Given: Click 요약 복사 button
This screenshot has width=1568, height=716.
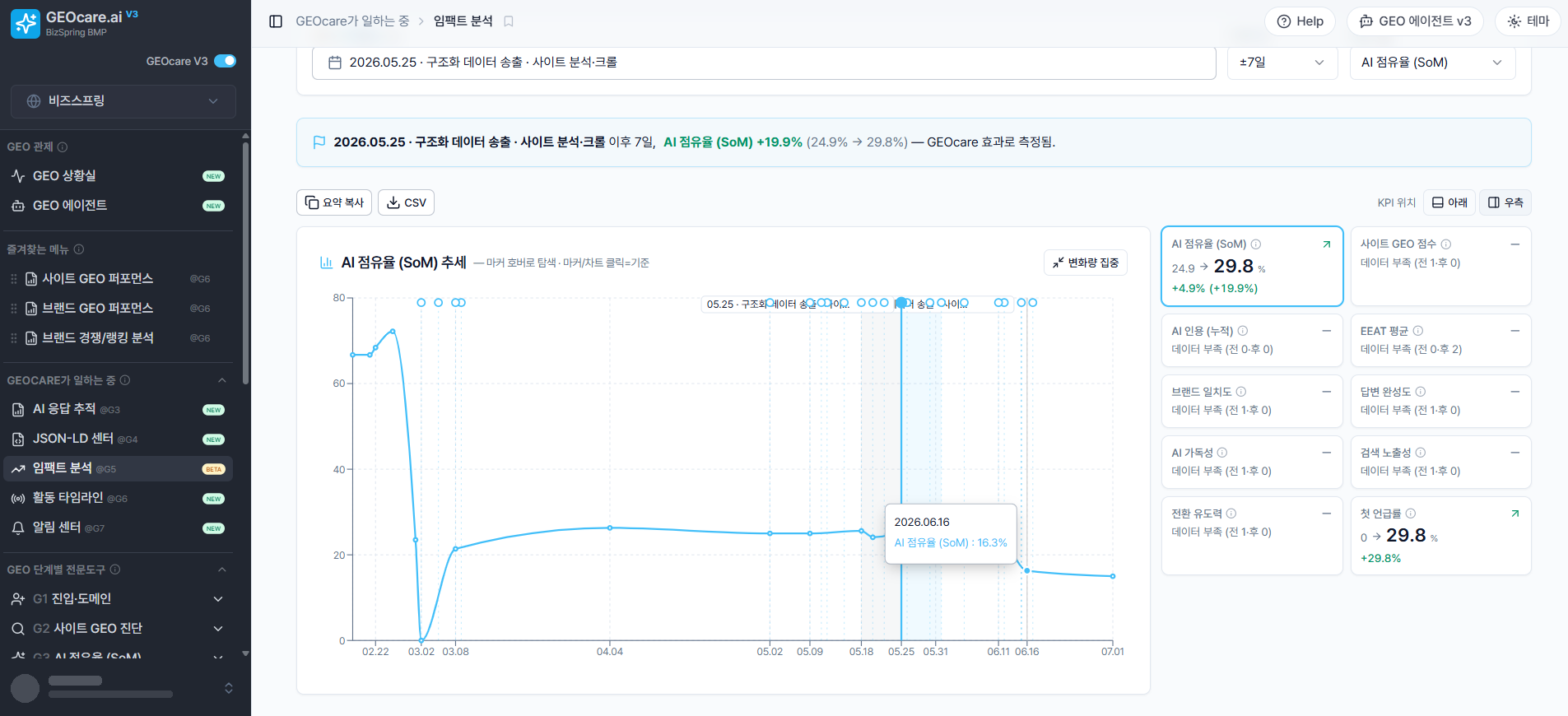Looking at the screenshot, I should pyautogui.click(x=334, y=202).
